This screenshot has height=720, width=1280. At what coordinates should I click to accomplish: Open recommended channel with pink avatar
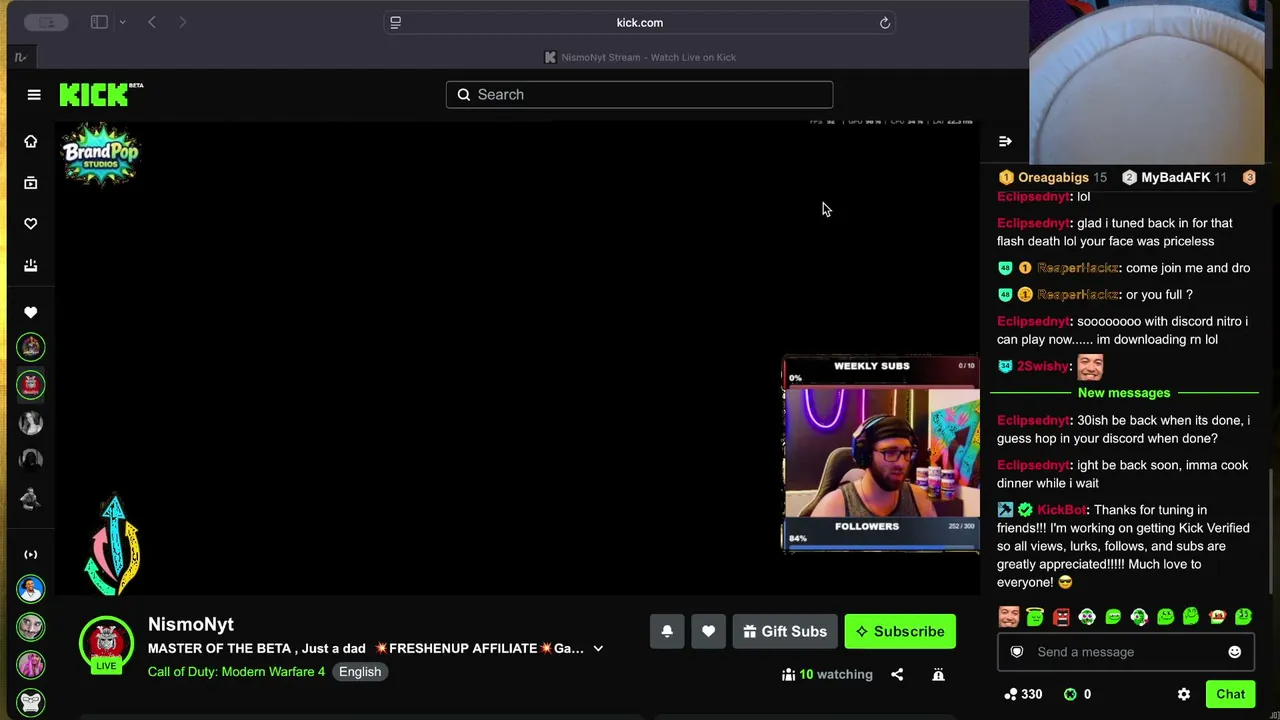coord(31,665)
